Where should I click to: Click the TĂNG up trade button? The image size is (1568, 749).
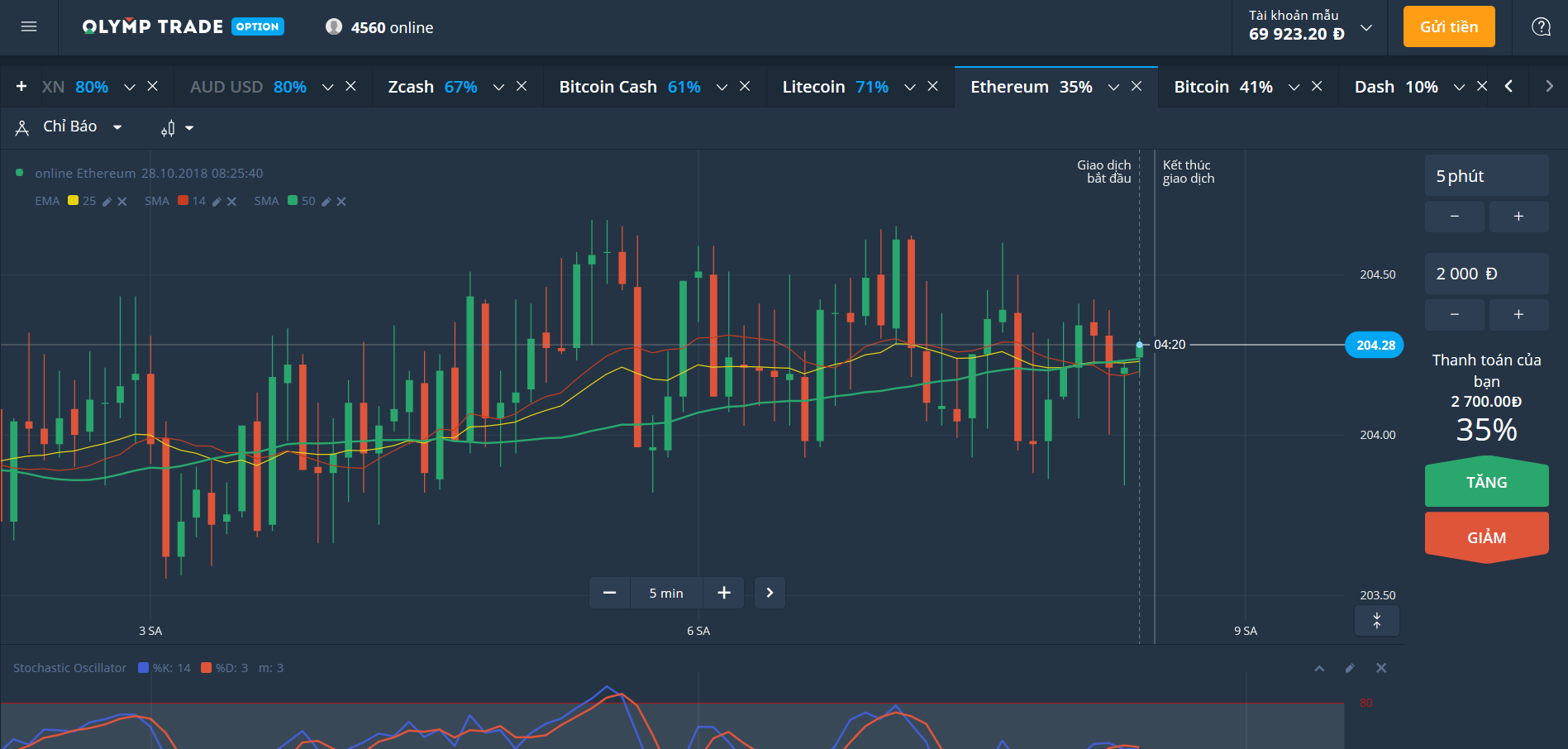1486,482
